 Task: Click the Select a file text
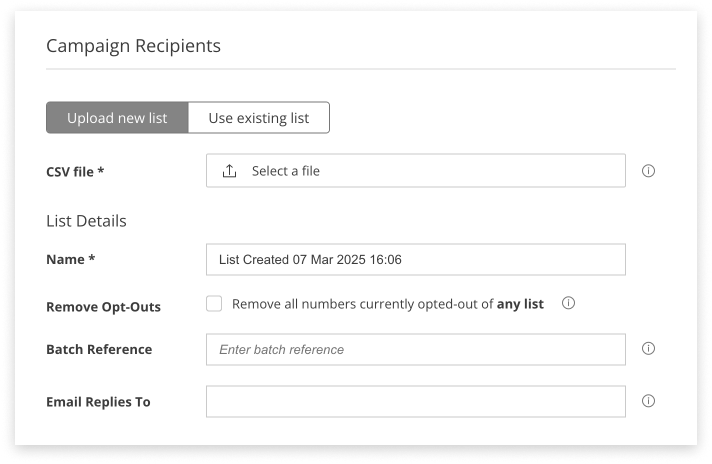286,171
